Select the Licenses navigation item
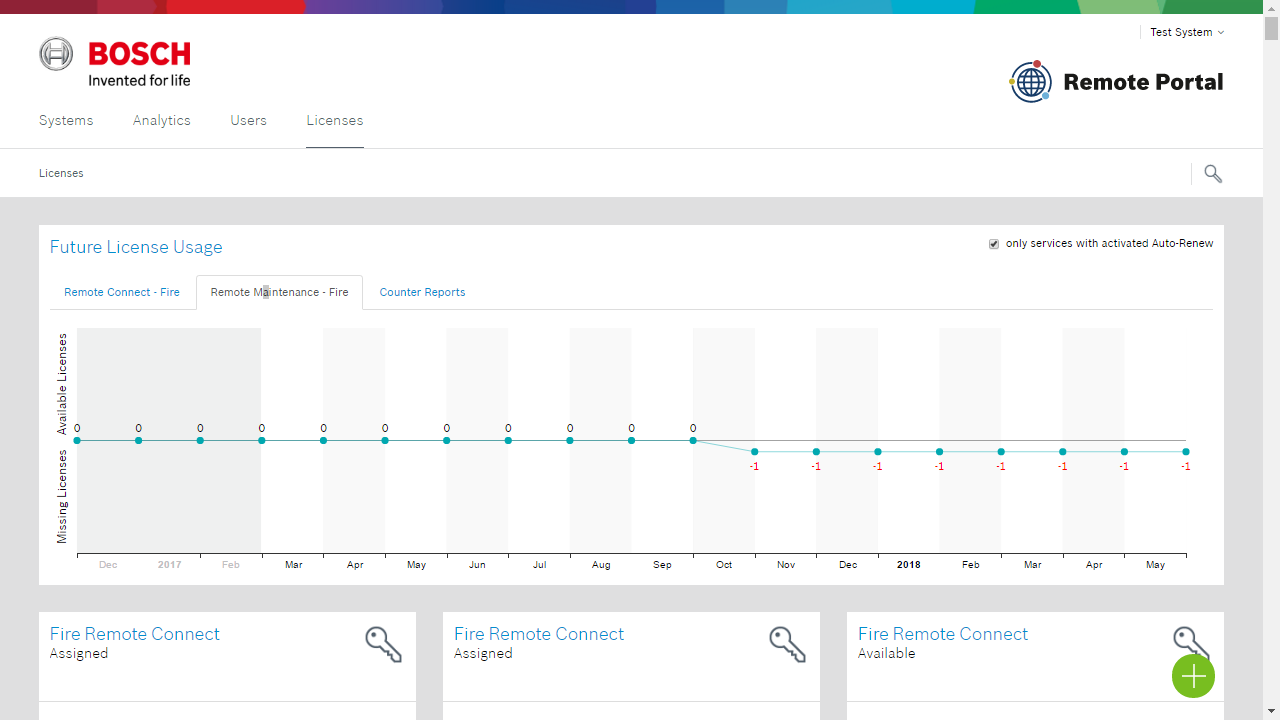 [x=335, y=120]
